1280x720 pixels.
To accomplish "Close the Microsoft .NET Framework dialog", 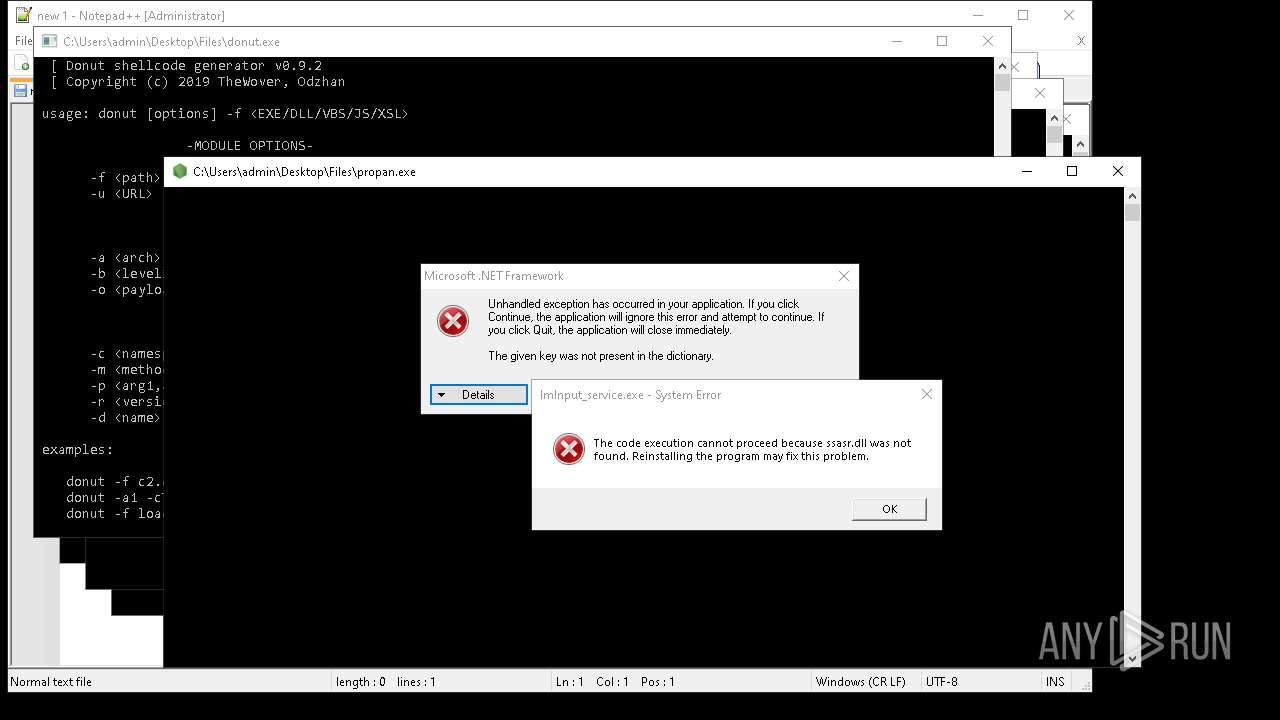I will [x=843, y=276].
